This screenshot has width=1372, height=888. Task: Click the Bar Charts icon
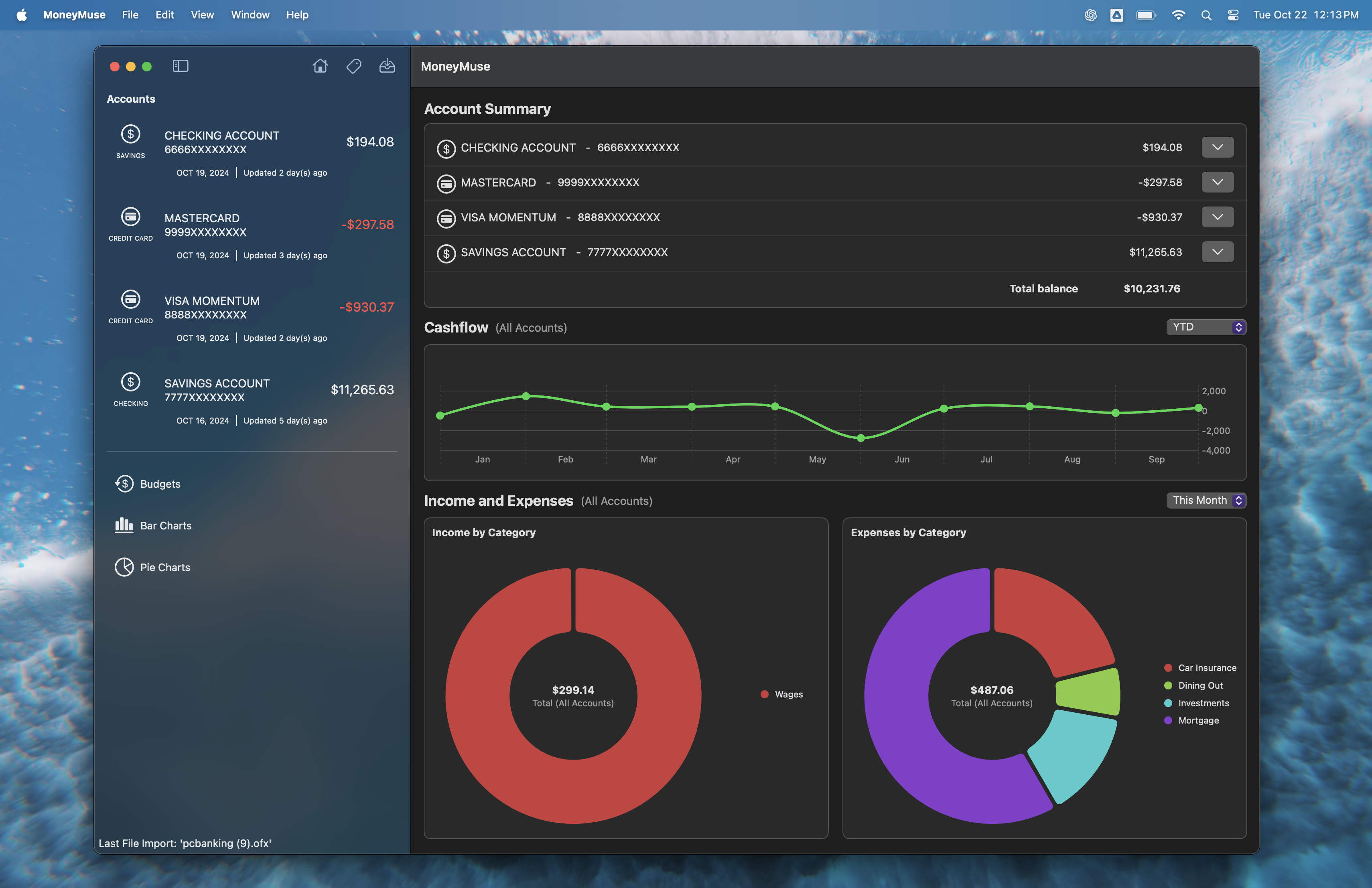(x=124, y=525)
